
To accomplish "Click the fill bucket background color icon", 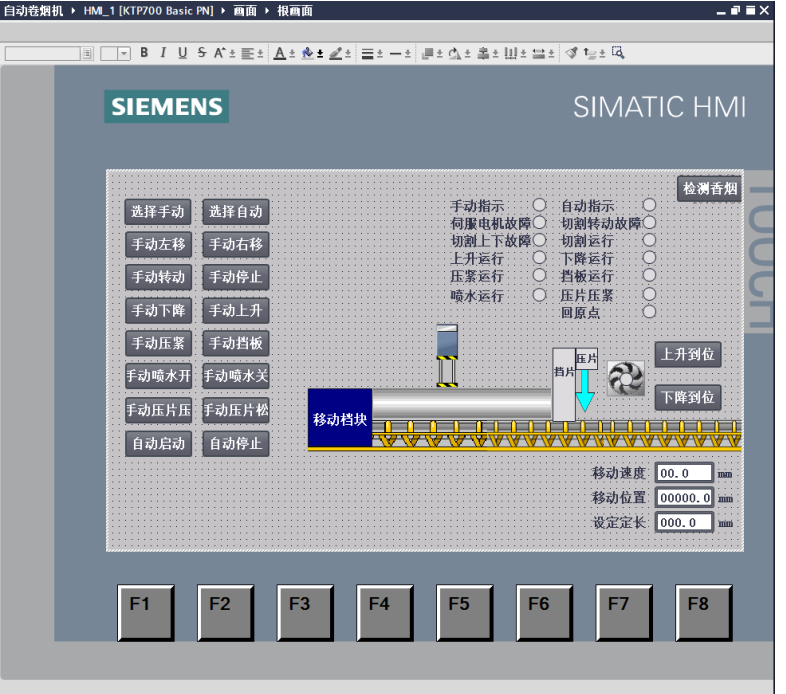I will (x=307, y=53).
